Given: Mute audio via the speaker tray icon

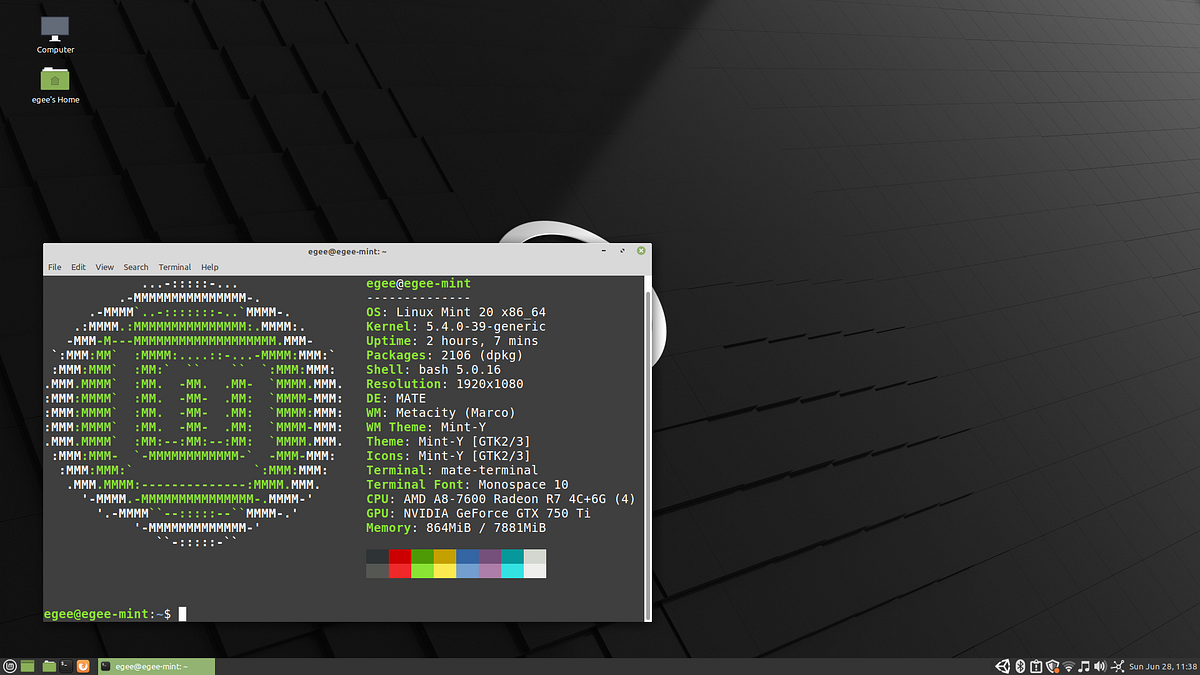Looking at the screenshot, I should 1100,665.
